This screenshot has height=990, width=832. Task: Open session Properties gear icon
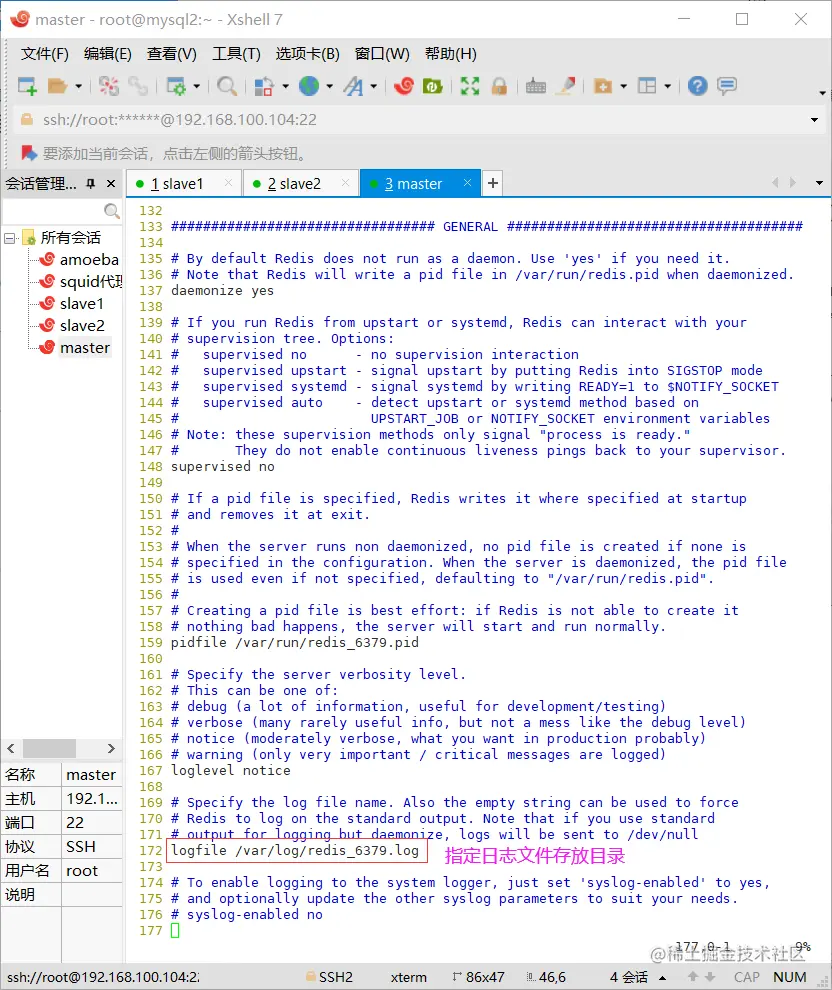point(175,85)
